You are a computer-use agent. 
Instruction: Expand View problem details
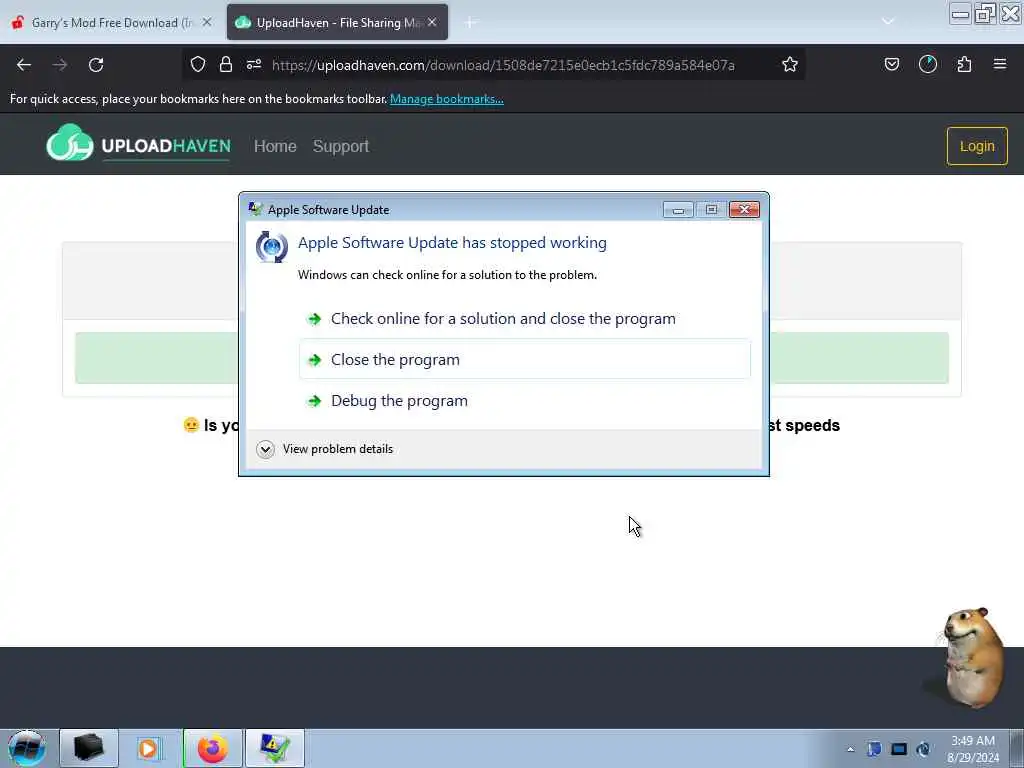click(325, 449)
